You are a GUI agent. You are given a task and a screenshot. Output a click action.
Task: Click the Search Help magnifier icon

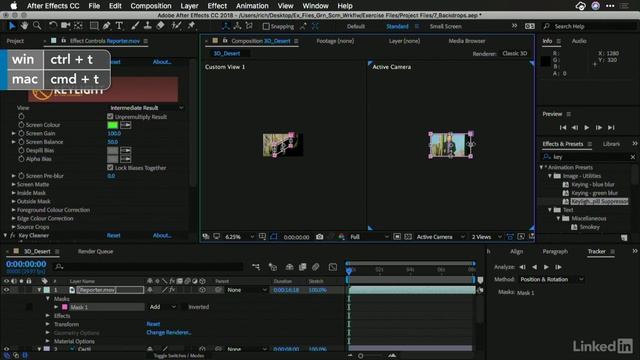coord(547,26)
